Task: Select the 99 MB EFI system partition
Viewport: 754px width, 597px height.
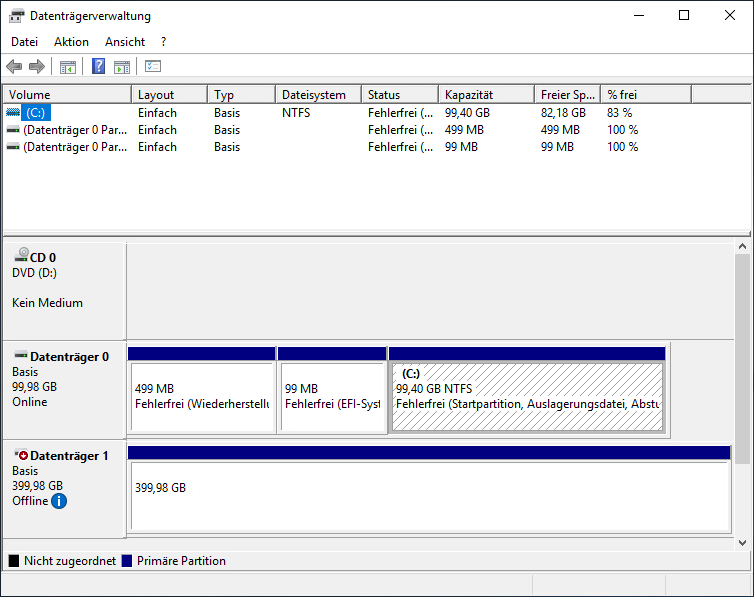Action: (x=332, y=396)
